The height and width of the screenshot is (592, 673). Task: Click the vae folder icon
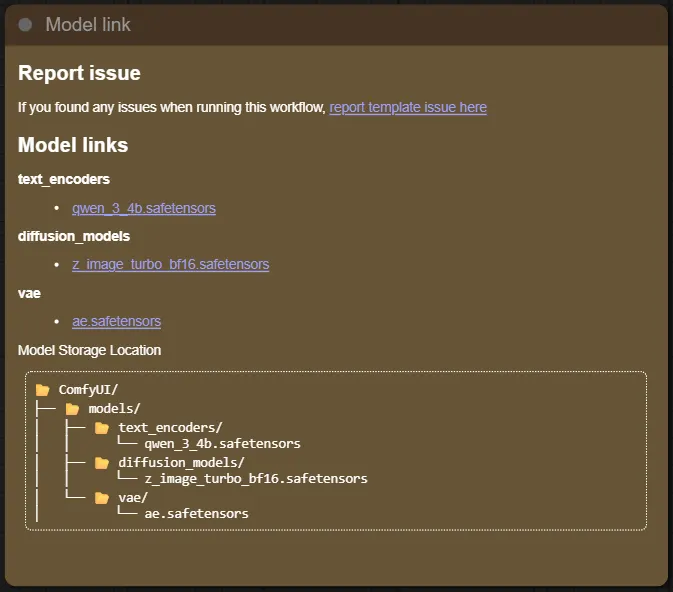click(x=102, y=498)
